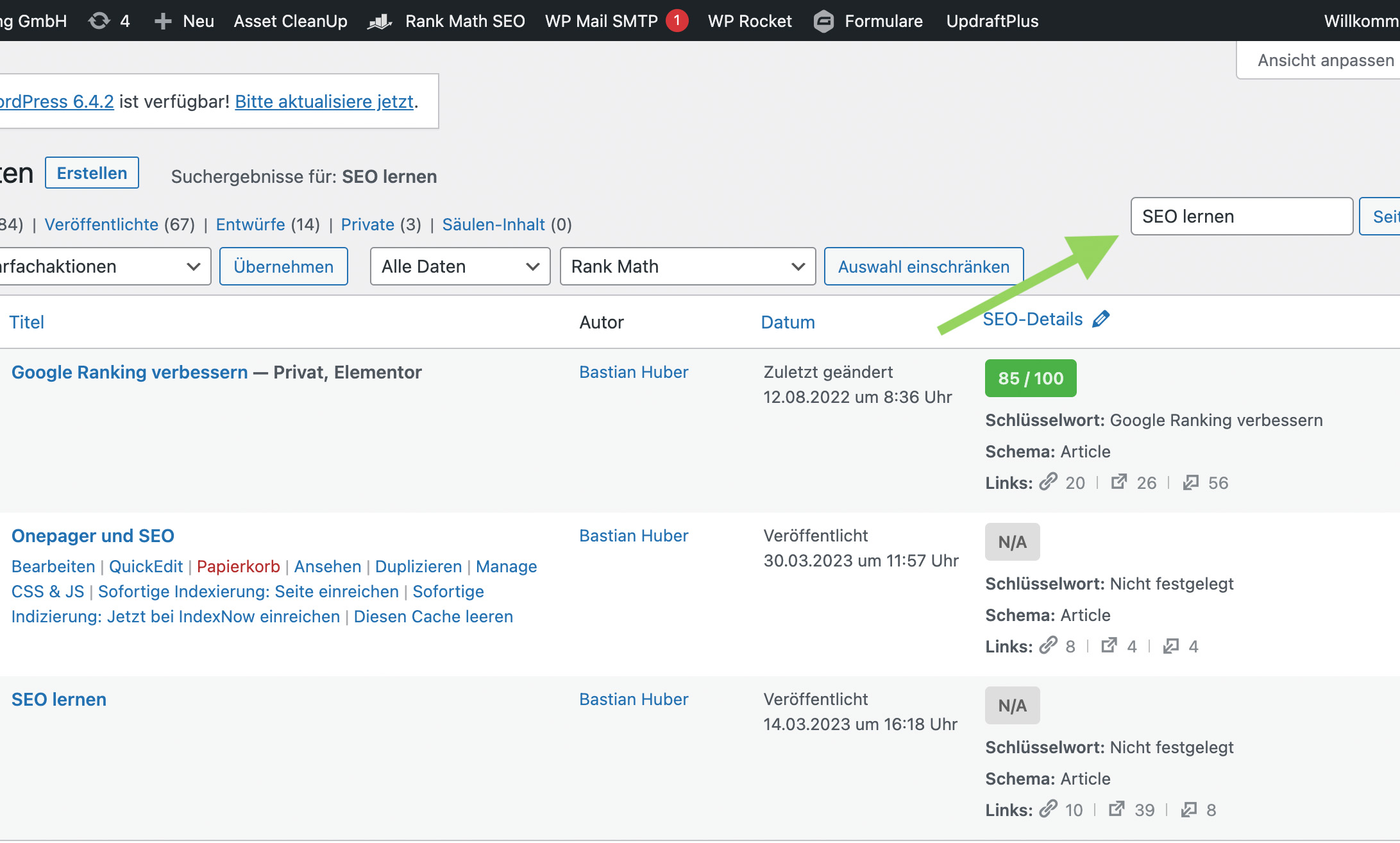Click QuickEdit under Onepager und SEO

point(146,566)
